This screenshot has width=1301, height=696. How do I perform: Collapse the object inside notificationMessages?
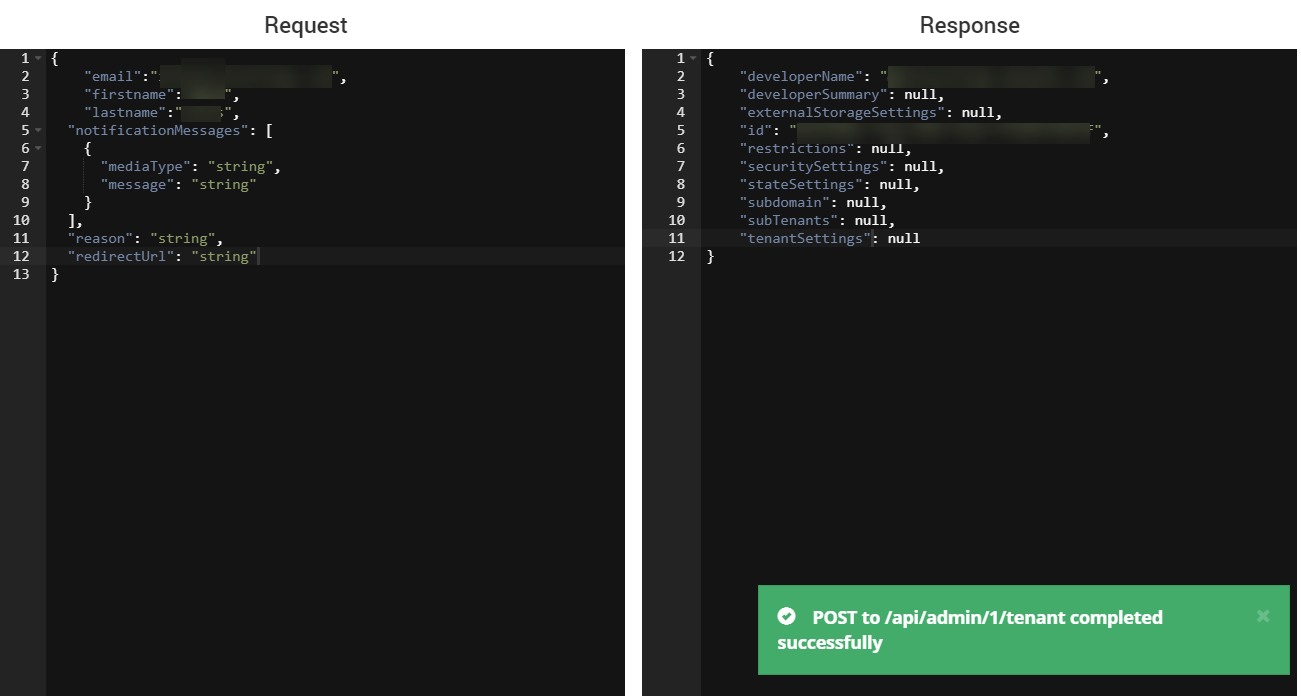point(36,148)
